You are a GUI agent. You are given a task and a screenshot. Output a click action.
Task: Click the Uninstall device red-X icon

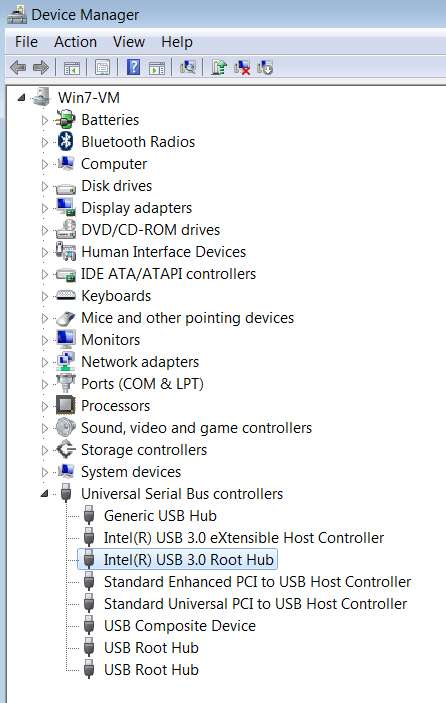242,68
